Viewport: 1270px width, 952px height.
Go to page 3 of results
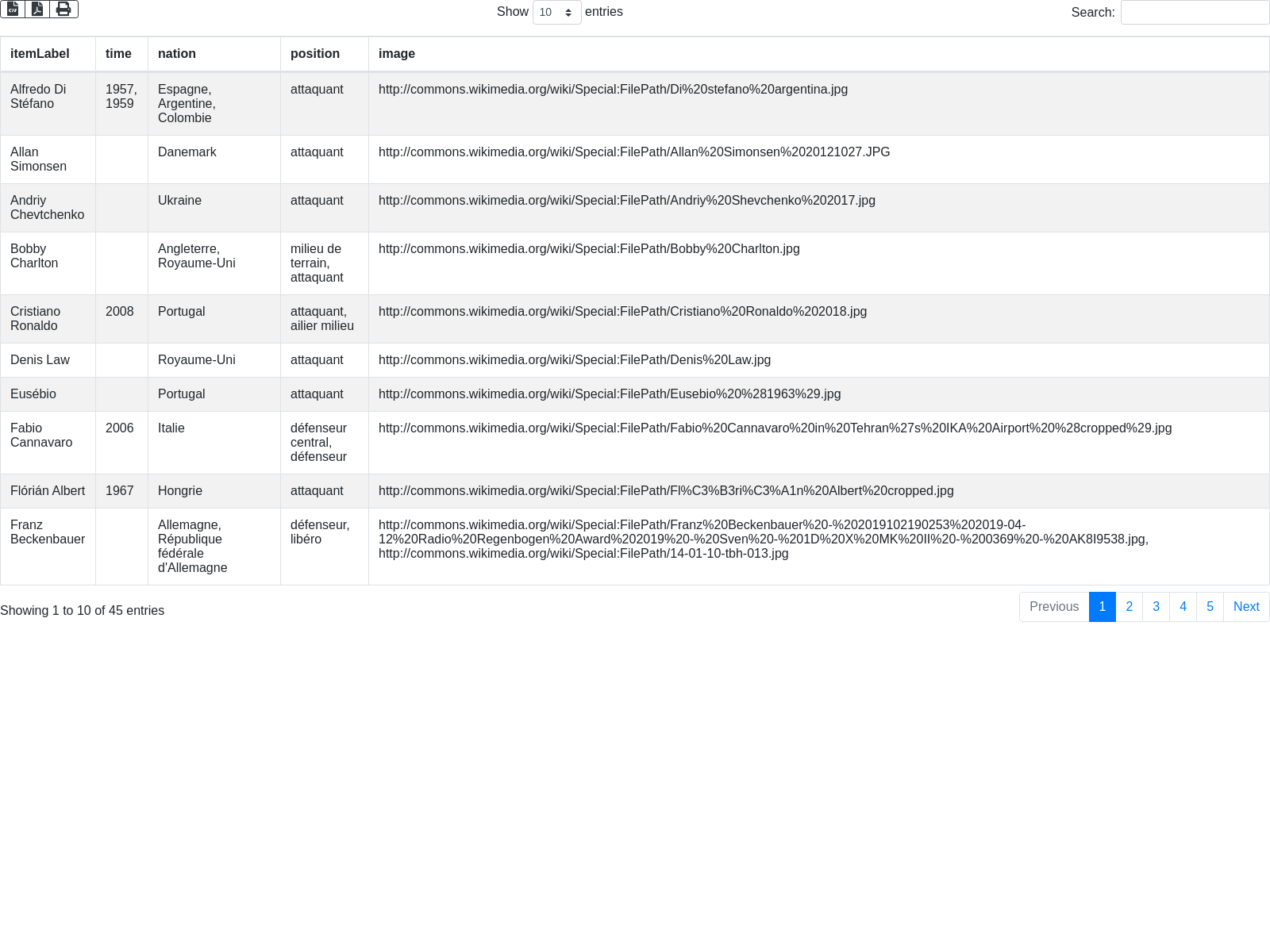pos(1156,607)
